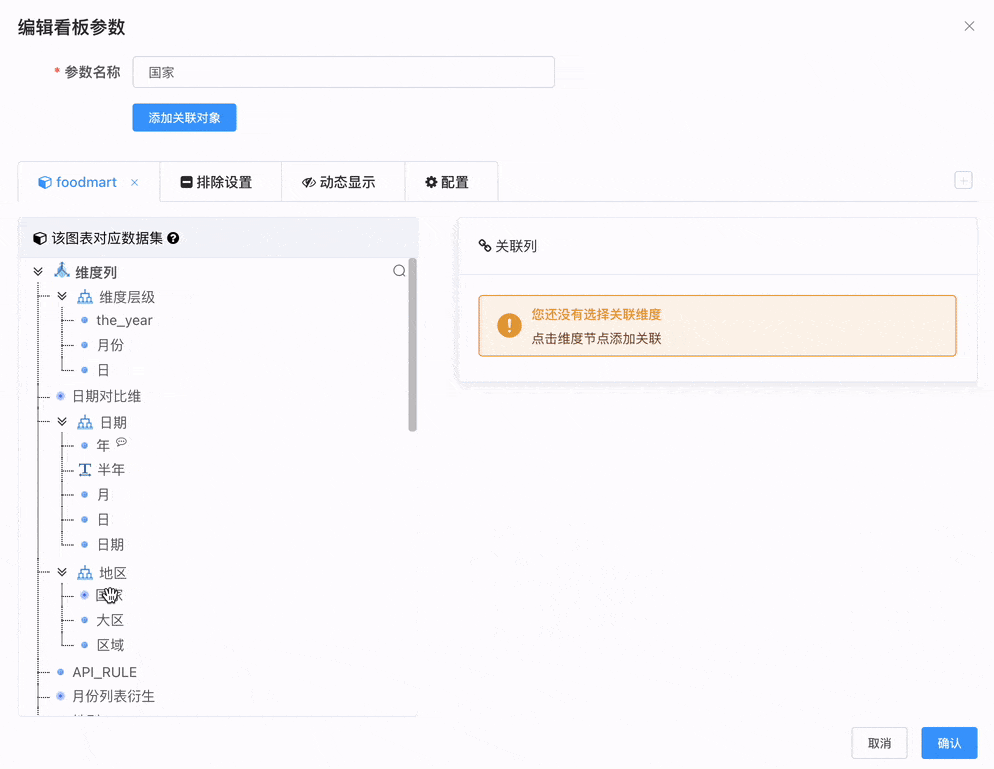The height and width of the screenshot is (769, 994).
Task: Click the plus icon to add tab
Action: tap(963, 180)
